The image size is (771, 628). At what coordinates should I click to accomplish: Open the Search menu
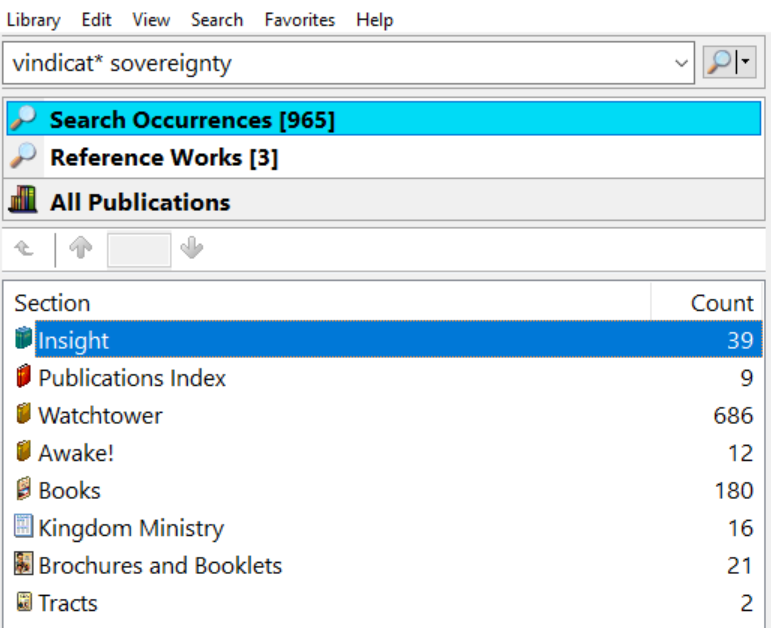(x=217, y=20)
